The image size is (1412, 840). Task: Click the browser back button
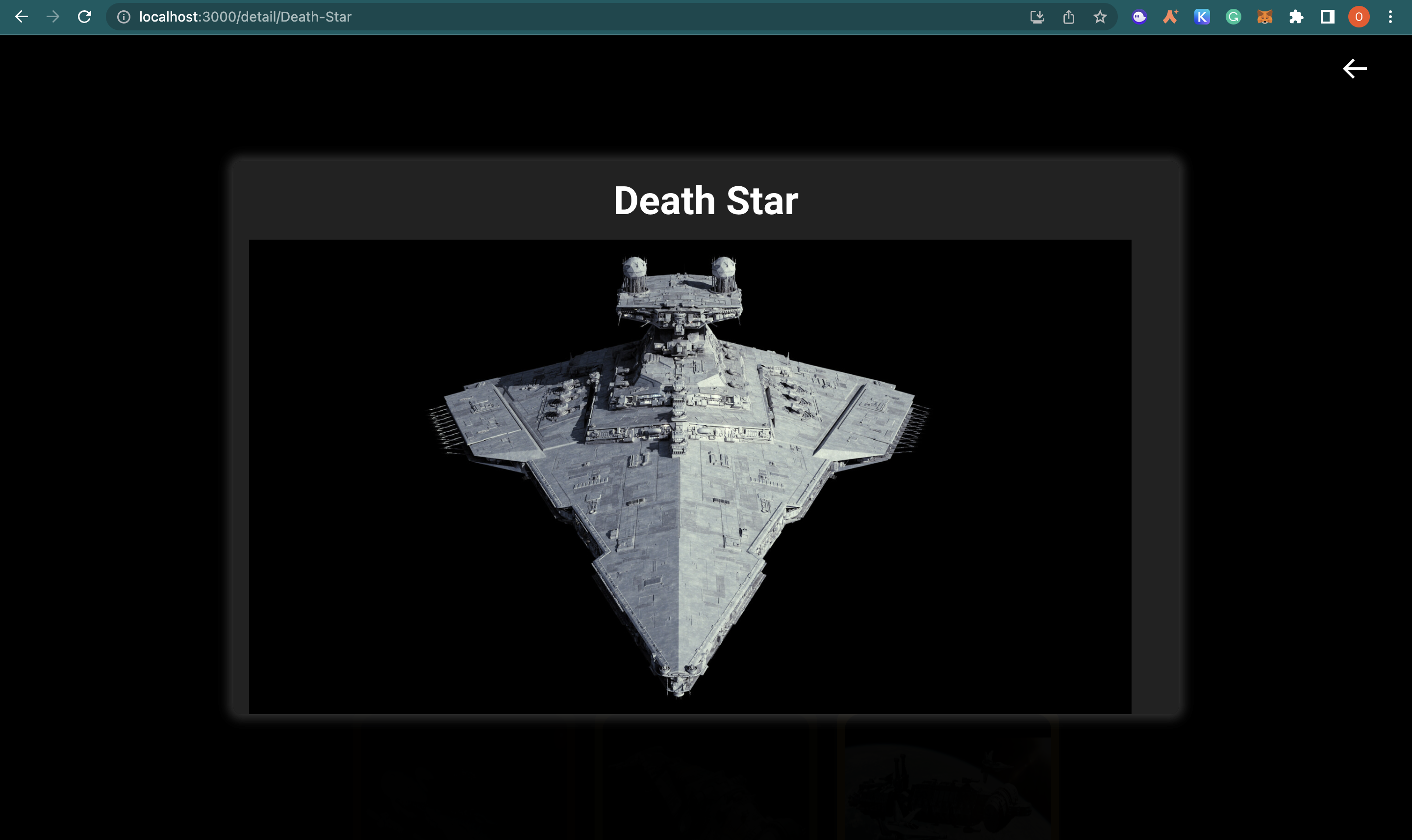[x=22, y=17]
